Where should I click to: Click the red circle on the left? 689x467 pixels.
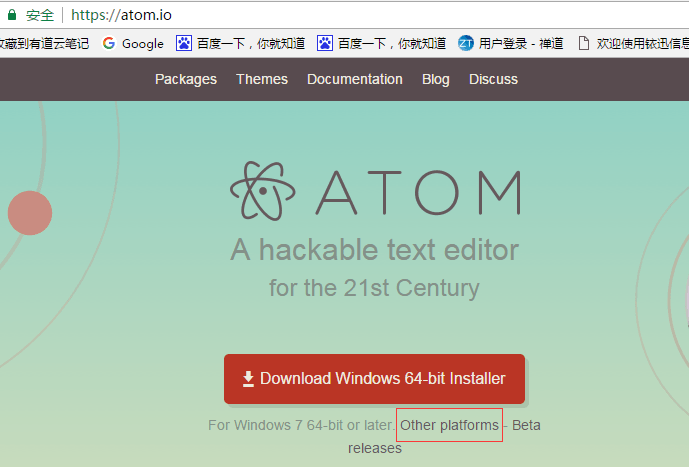pos(30,213)
